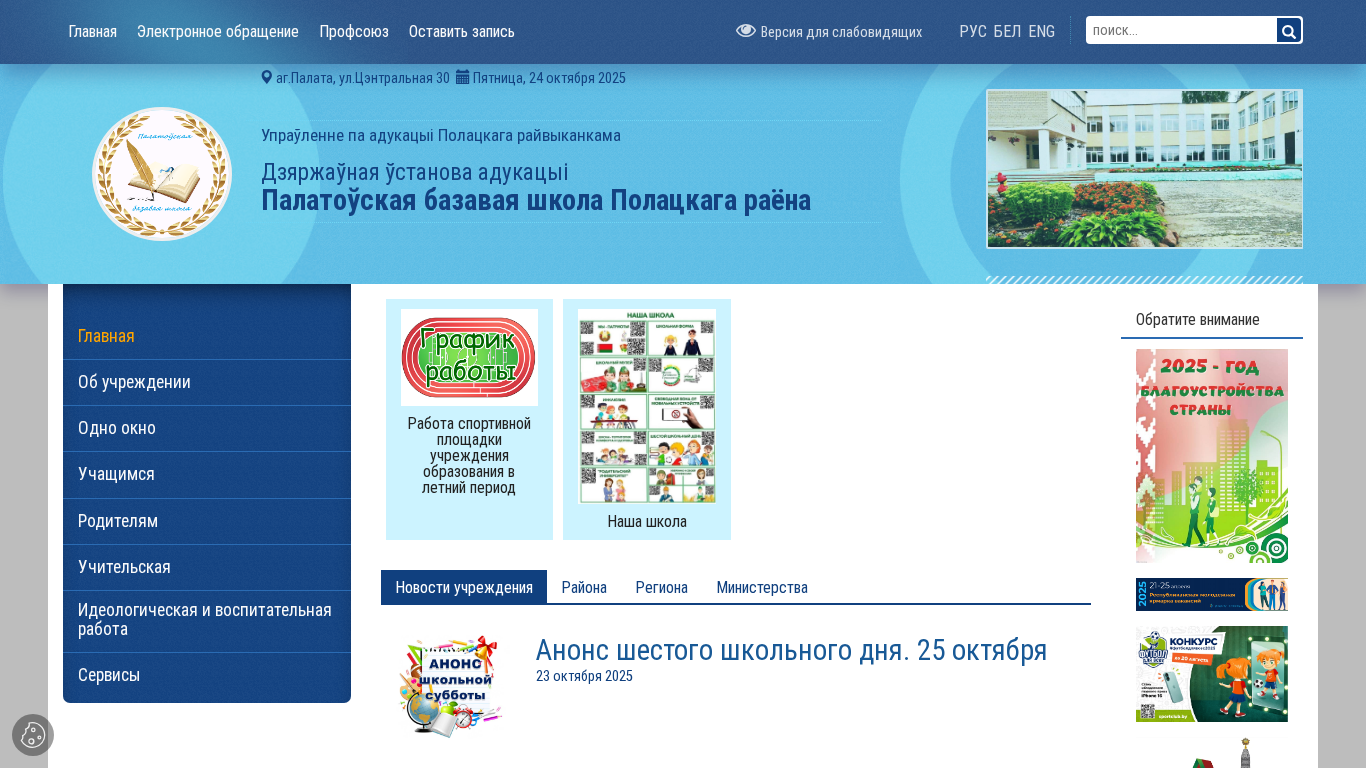Open Главная in the top navigation
The width and height of the screenshot is (1366, 768).
[x=93, y=31]
